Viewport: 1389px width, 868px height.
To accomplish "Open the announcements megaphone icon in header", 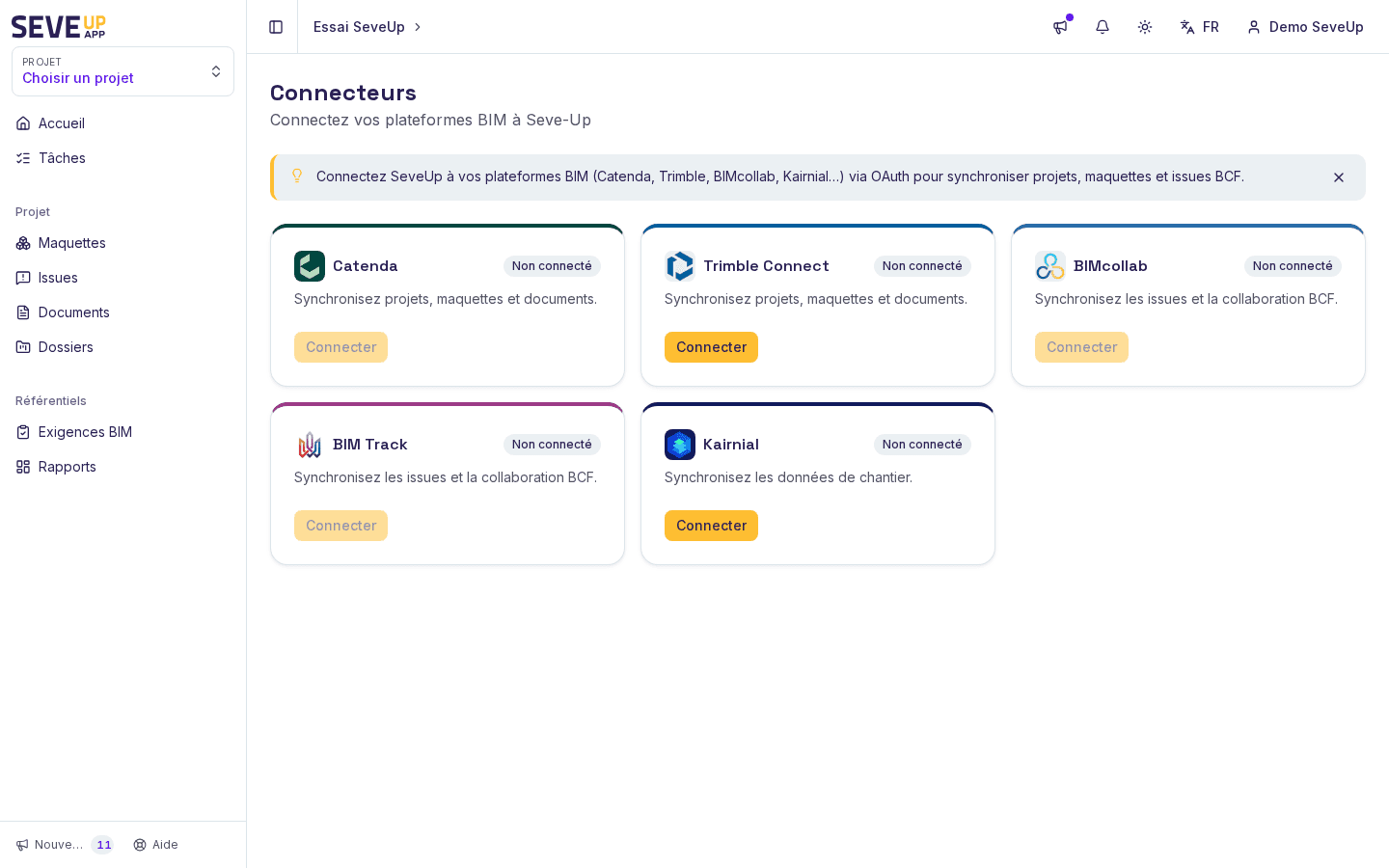I will coord(1060,27).
